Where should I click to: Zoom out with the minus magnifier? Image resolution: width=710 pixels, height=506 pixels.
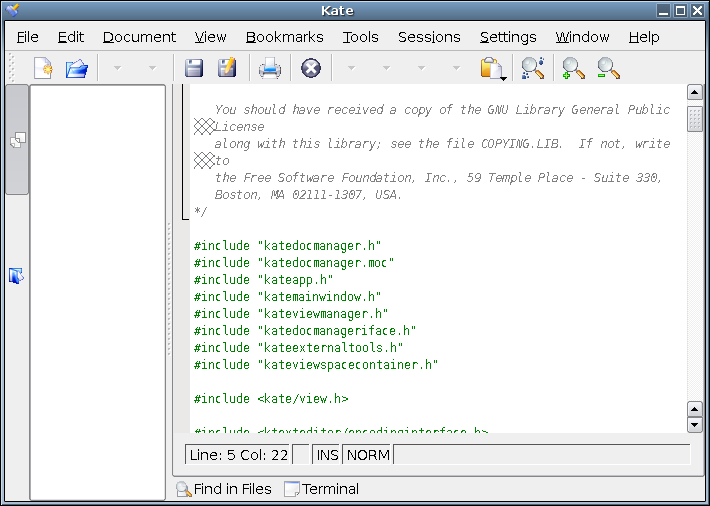pos(608,68)
